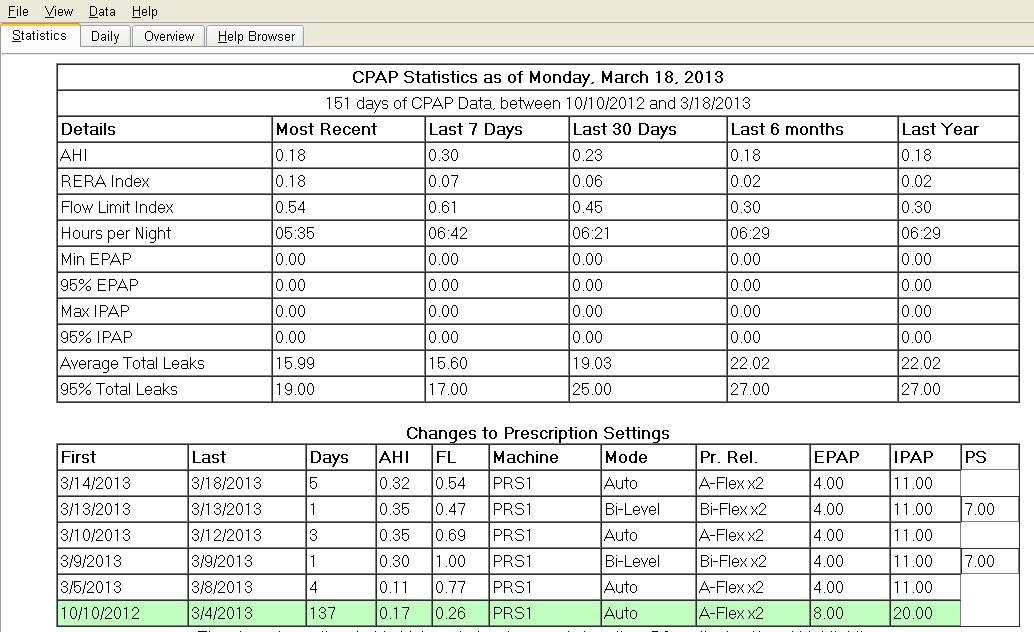Open the File menu
The width and height of the screenshot is (1034, 632).
tap(18, 11)
